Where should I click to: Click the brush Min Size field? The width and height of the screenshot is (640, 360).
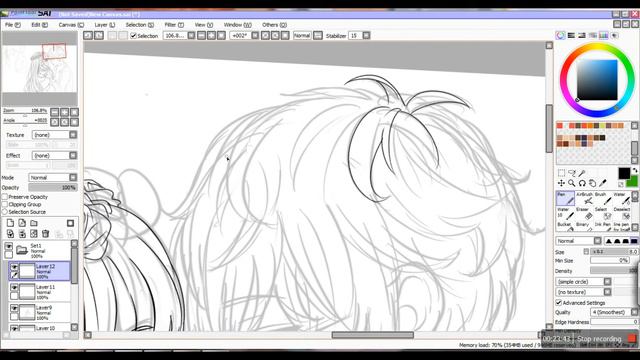pos(610,260)
